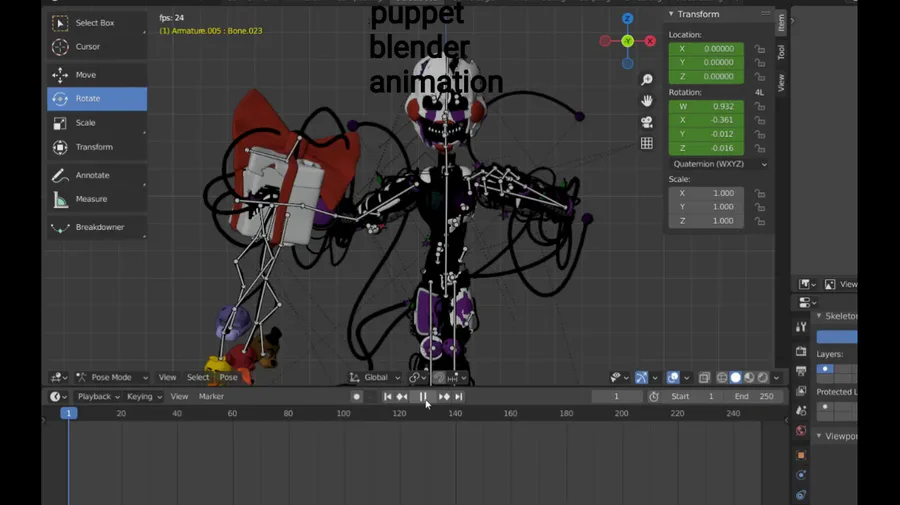Open Object Constraints properties icon
The height and width of the screenshot is (505, 900).
point(801,495)
